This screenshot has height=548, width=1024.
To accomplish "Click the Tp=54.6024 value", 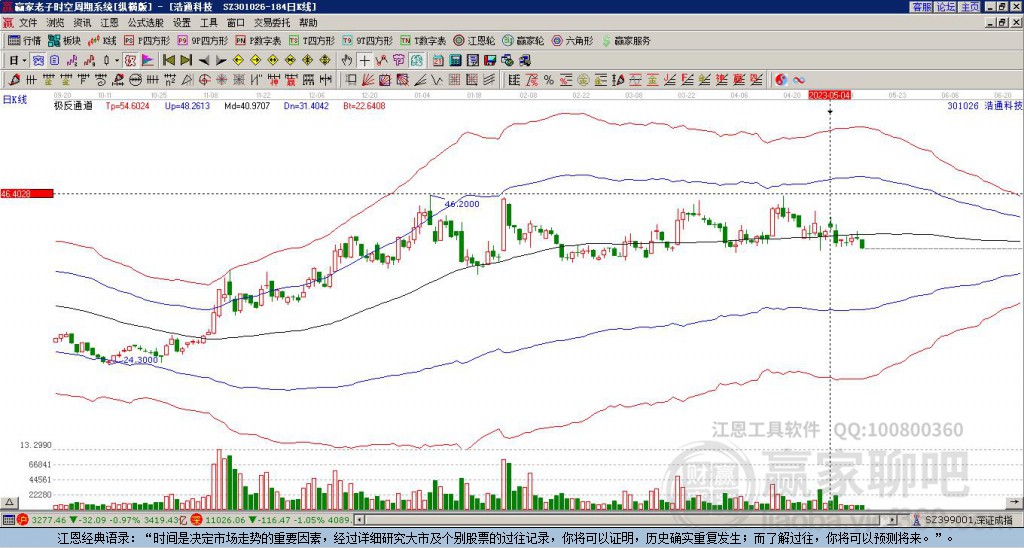I will click(127, 106).
